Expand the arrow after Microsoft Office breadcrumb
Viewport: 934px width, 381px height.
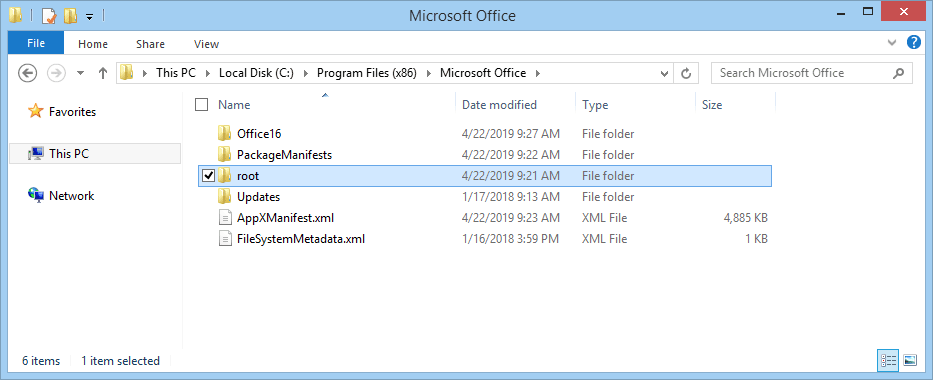(538, 74)
